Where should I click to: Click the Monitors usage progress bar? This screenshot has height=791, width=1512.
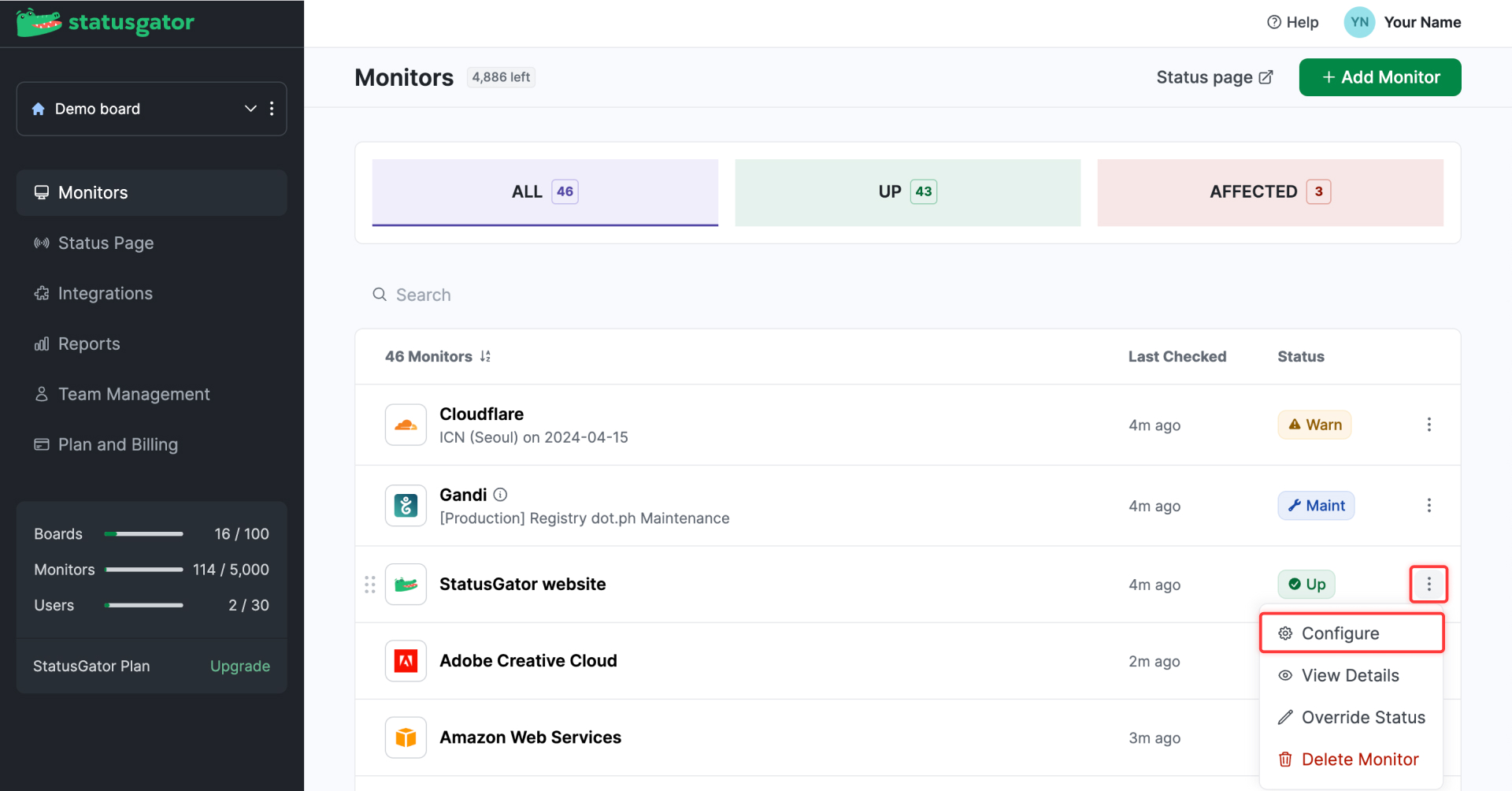pos(144,570)
